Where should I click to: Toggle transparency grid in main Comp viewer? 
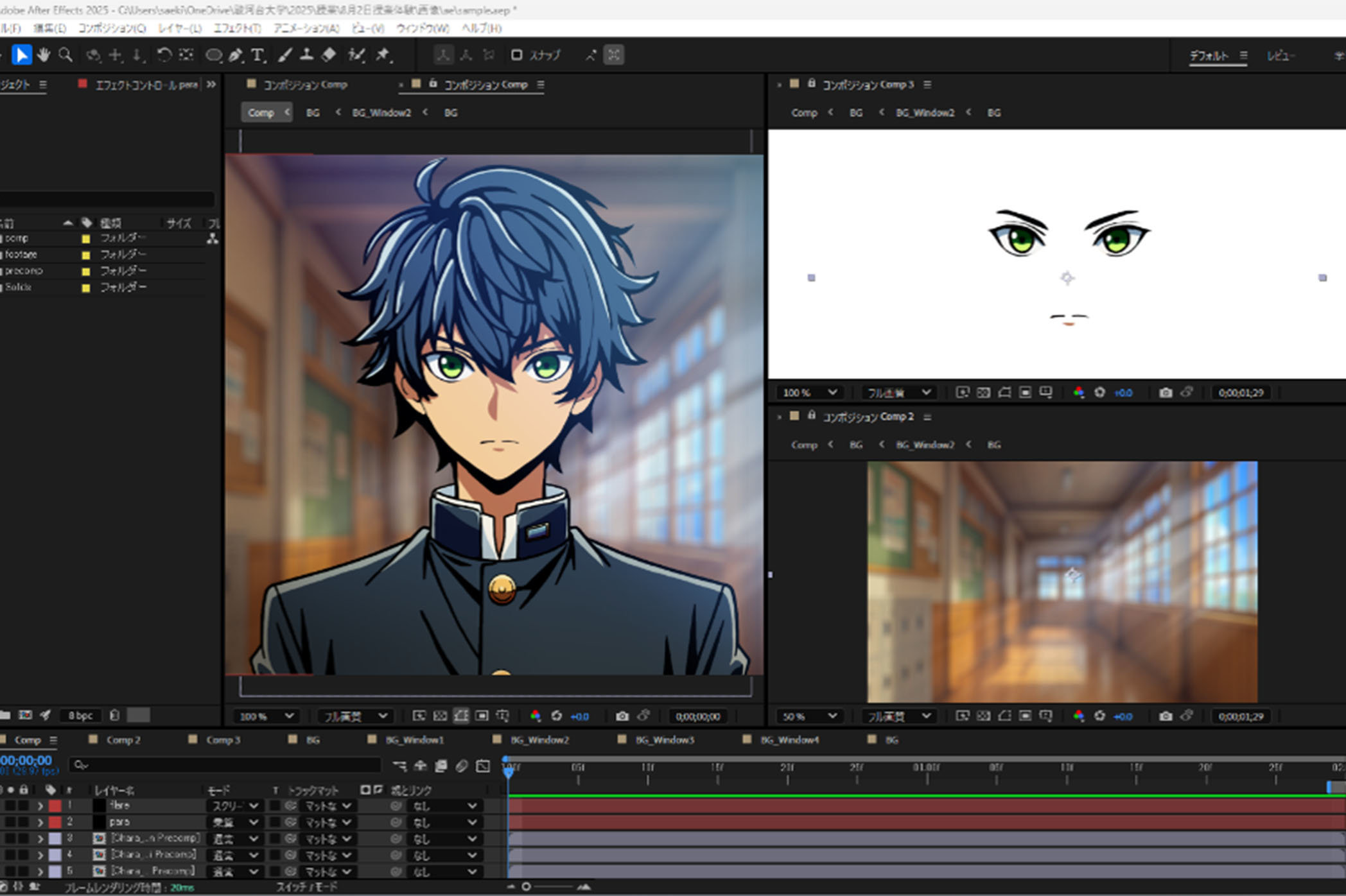pos(440,716)
